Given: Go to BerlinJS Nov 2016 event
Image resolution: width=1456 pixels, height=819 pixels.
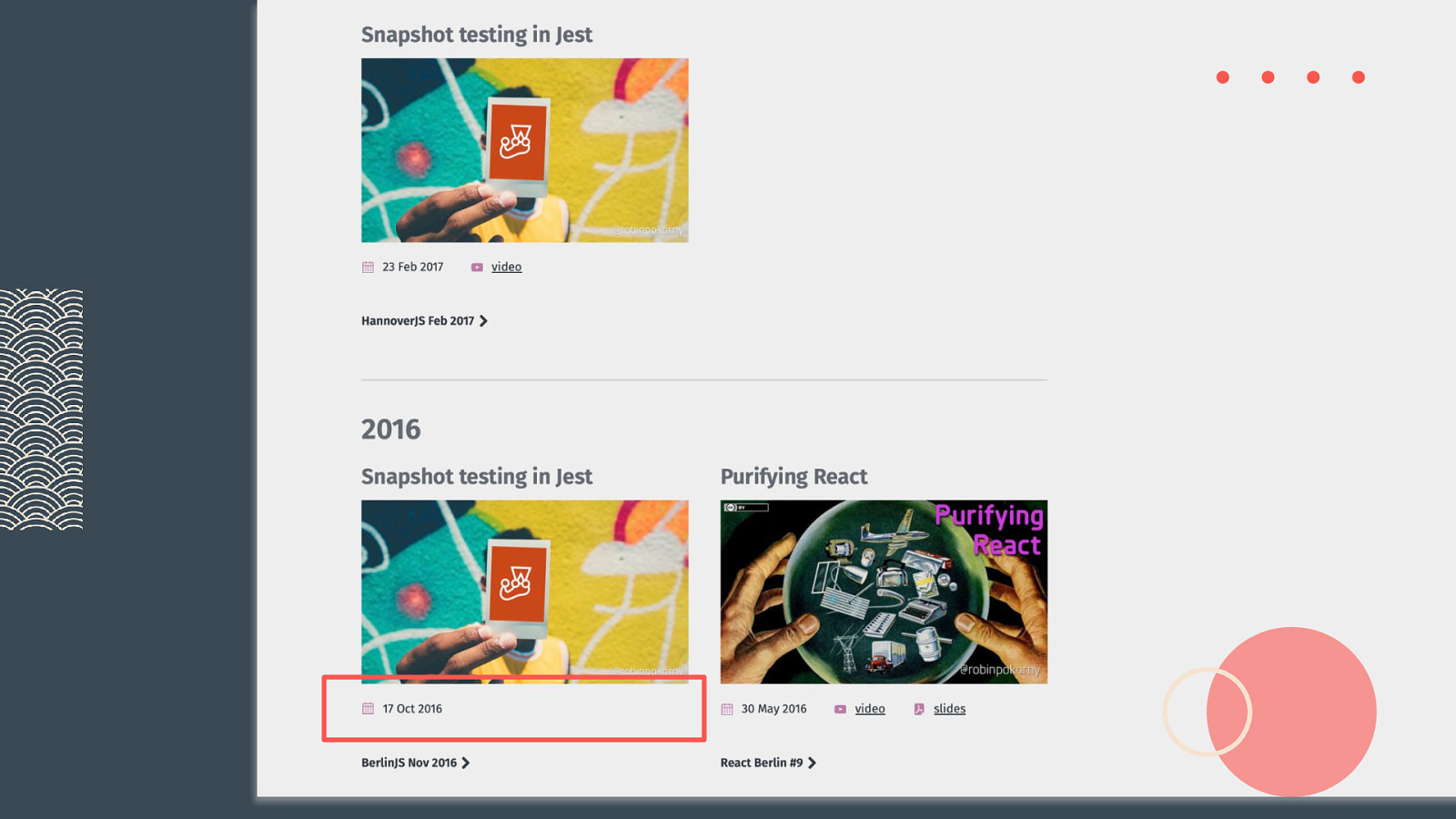Looking at the screenshot, I should pyautogui.click(x=409, y=763).
